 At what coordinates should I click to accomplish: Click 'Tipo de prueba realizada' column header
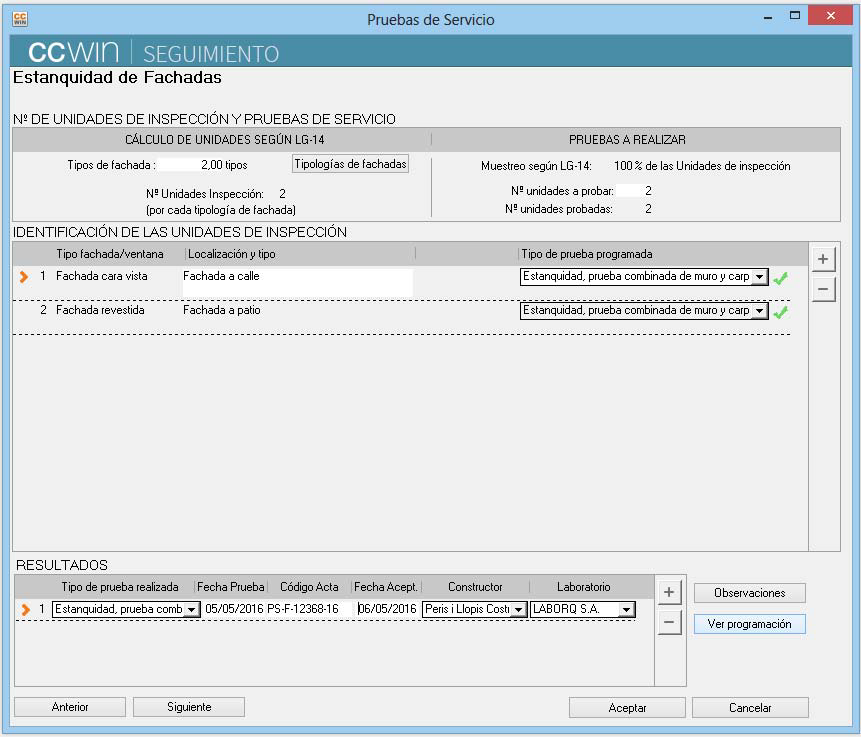click(120, 587)
